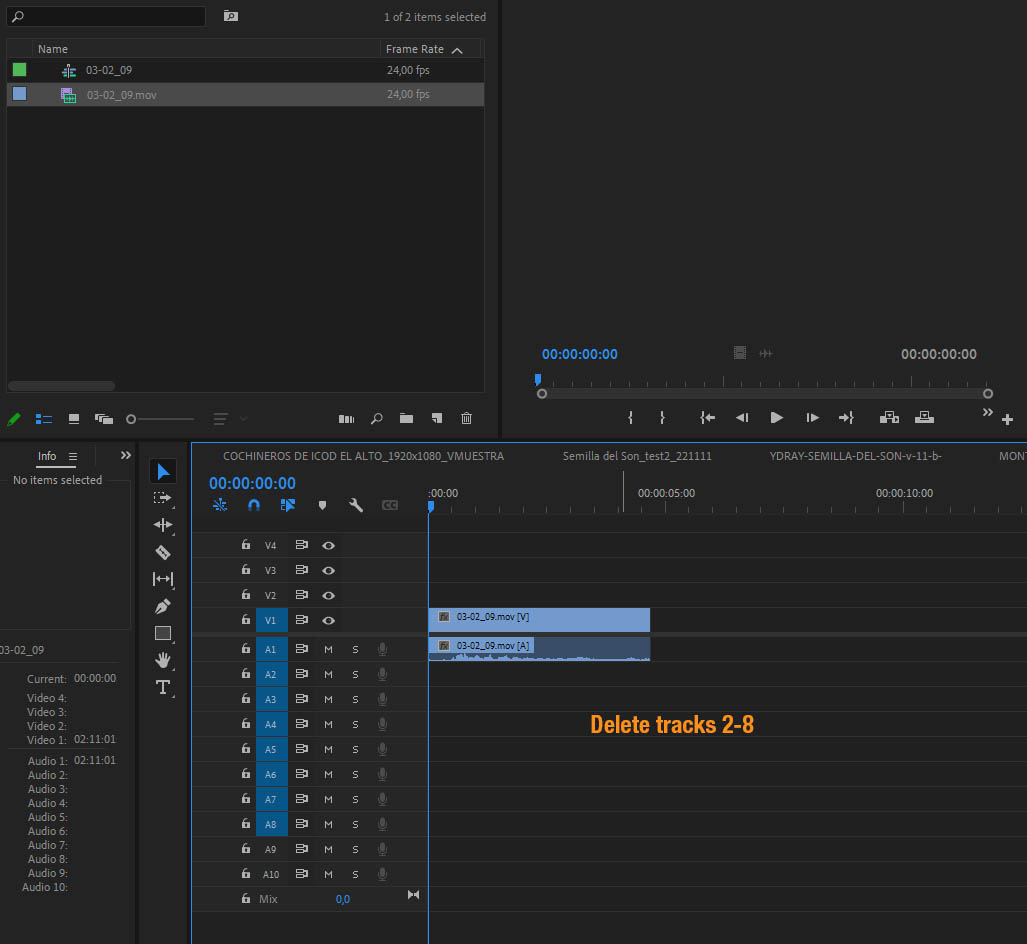Create a new bin in the Project panel
The image size is (1027, 944).
(x=406, y=418)
